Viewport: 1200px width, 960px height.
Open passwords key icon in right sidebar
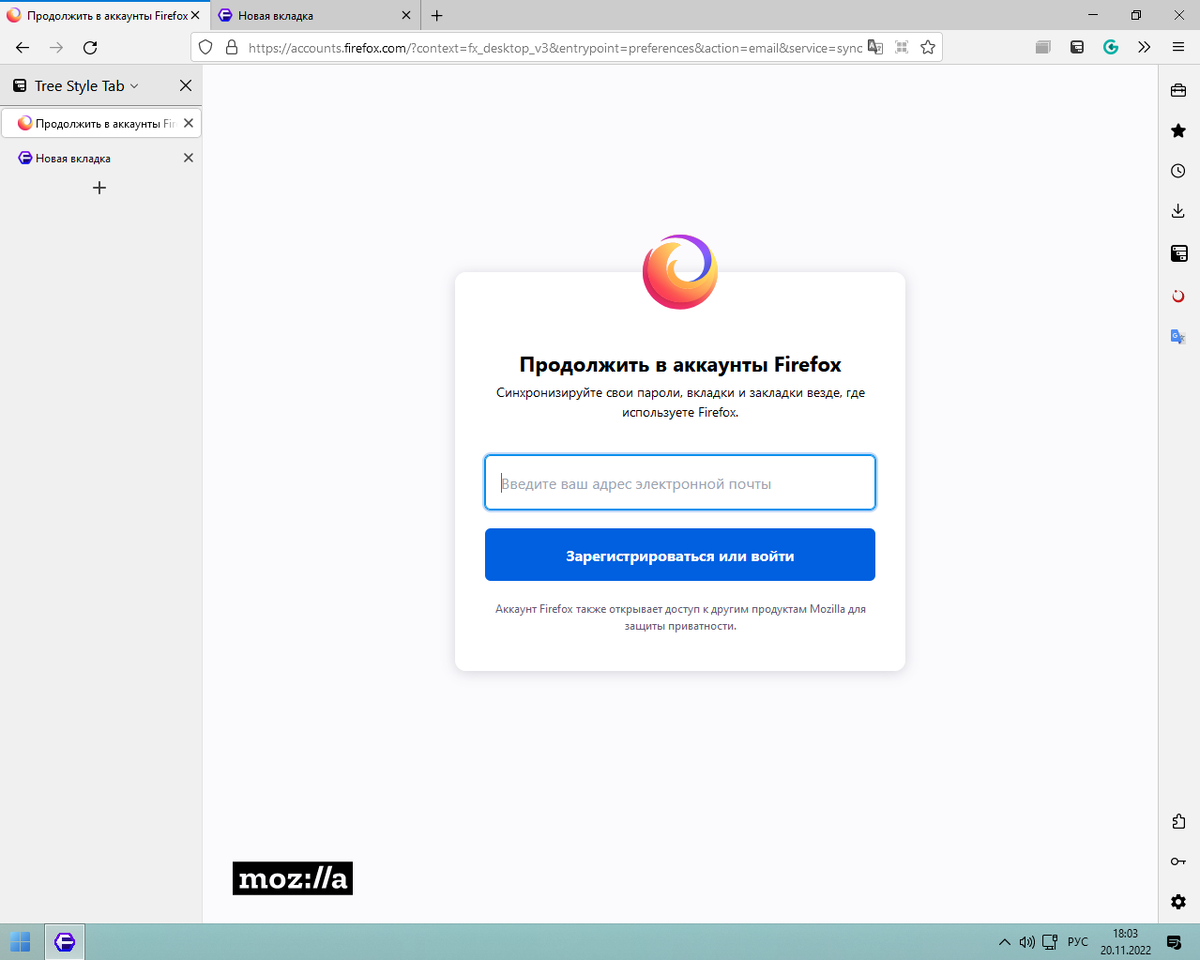point(1178,862)
